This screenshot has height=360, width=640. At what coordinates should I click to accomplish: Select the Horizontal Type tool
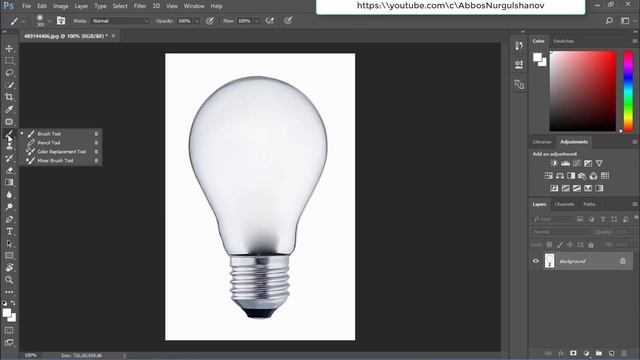point(9,231)
